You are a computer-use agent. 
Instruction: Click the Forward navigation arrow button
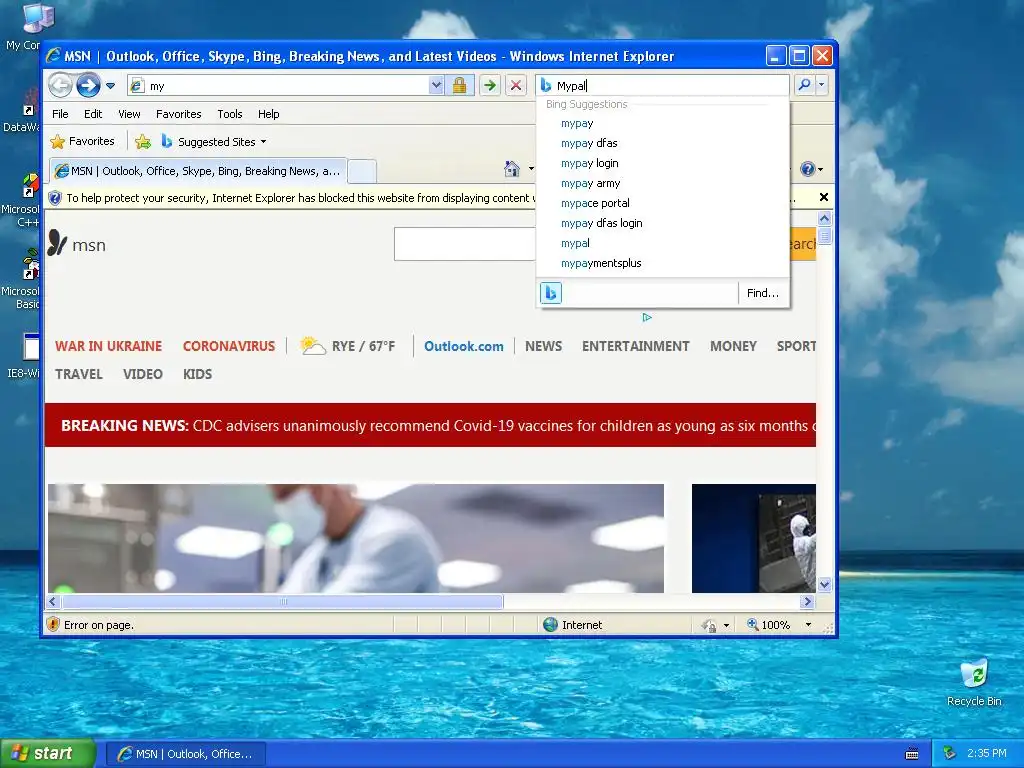pyautogui.click(x=88, y=86)
